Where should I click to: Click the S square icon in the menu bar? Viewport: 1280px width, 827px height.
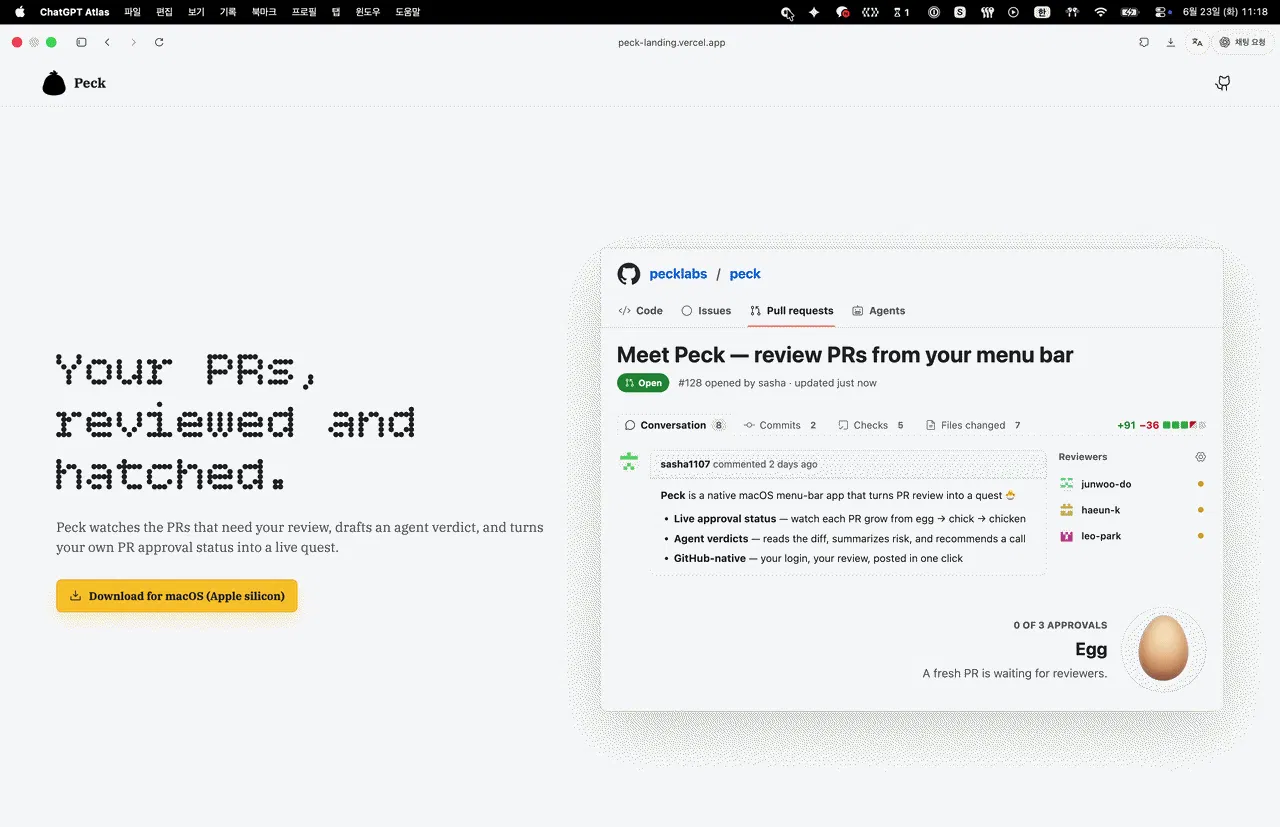(960, 12)
